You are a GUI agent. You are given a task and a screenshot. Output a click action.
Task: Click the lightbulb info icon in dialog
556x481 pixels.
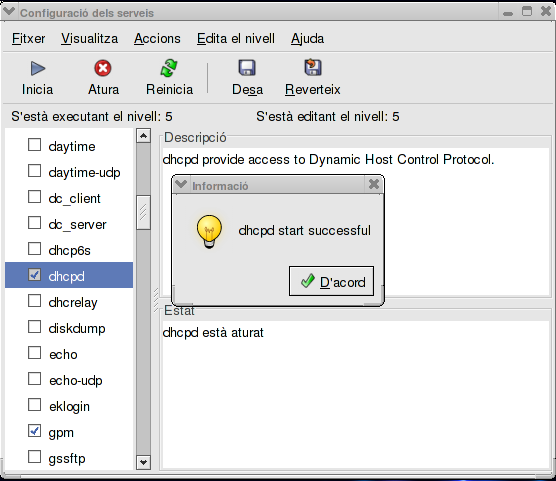[x=209, y=232]
